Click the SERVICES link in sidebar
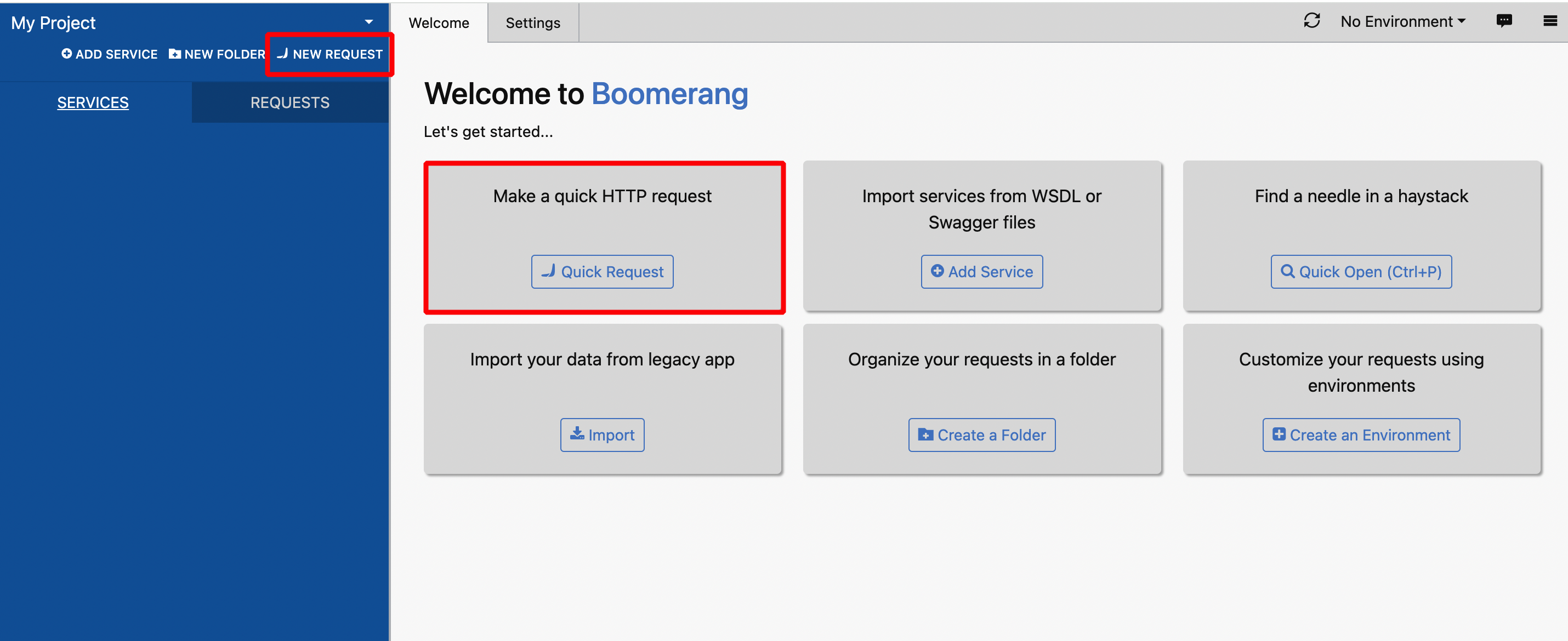1568x641 pixels. click(x=94, y=102)
